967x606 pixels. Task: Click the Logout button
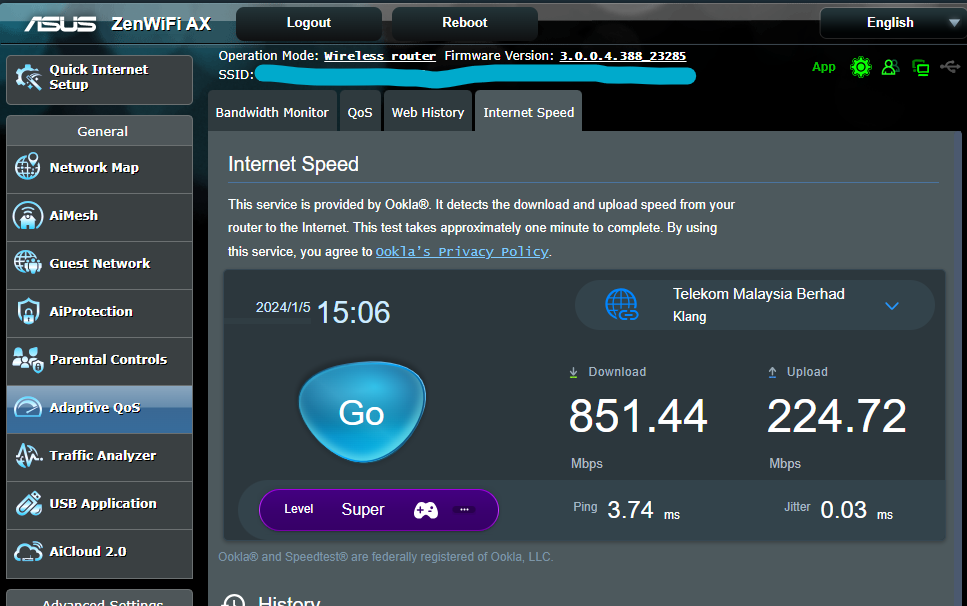pyautogui.click(x=308, y=23)
